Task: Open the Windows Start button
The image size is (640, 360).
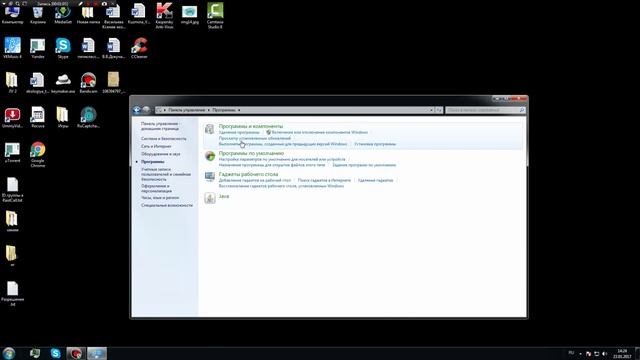Action: 9,353
